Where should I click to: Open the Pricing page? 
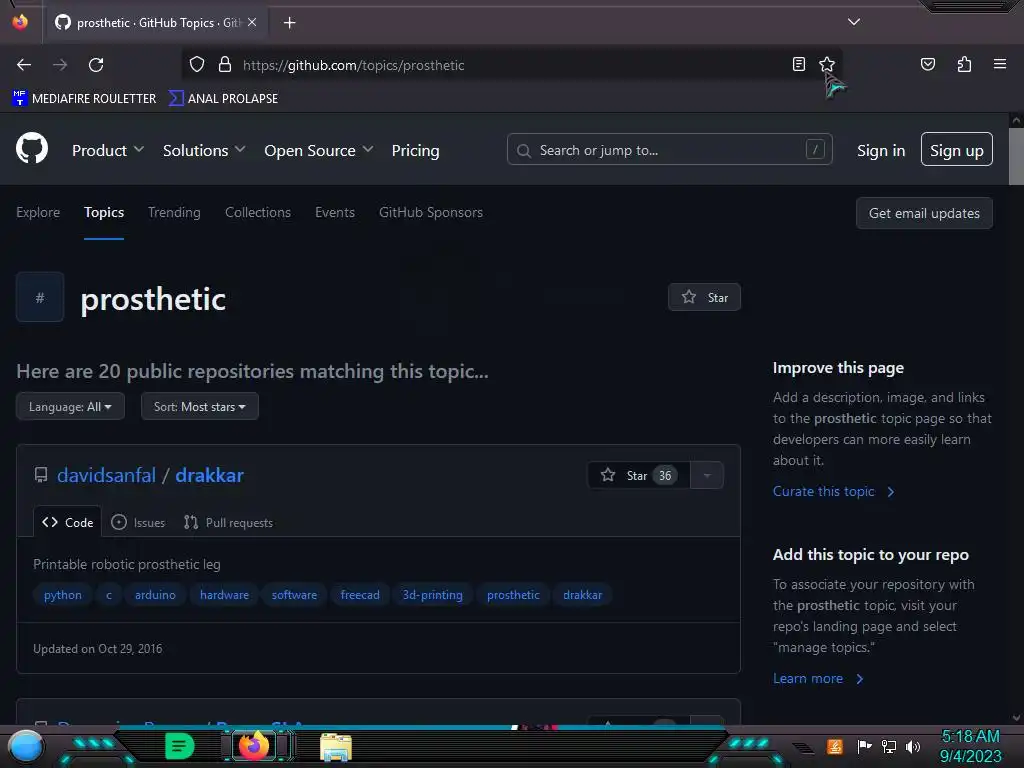415,151
